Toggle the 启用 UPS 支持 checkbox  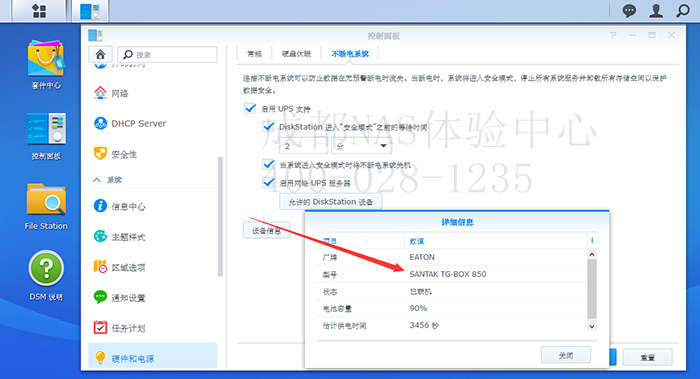click(x=250, y=108)
